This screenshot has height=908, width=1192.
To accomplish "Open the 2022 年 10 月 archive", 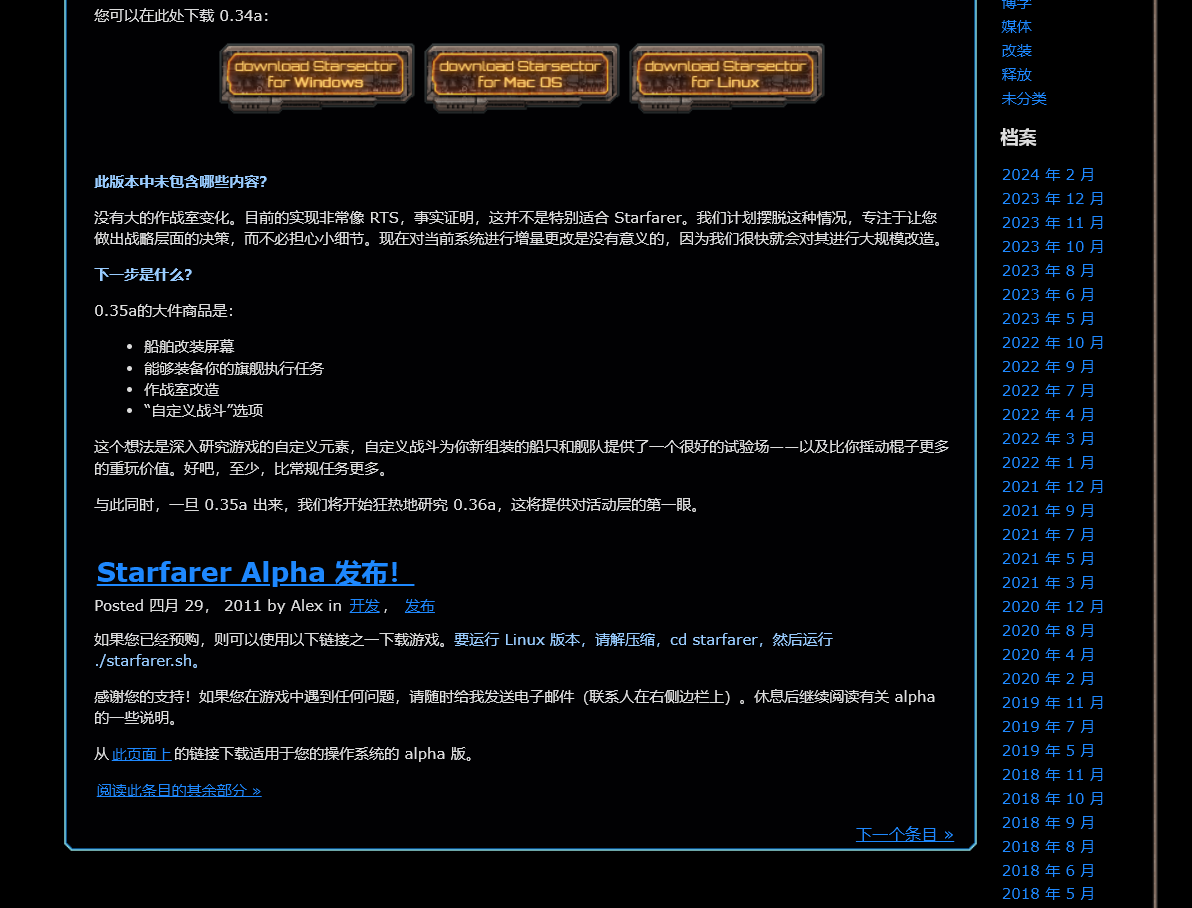I will coord(1053,343).
